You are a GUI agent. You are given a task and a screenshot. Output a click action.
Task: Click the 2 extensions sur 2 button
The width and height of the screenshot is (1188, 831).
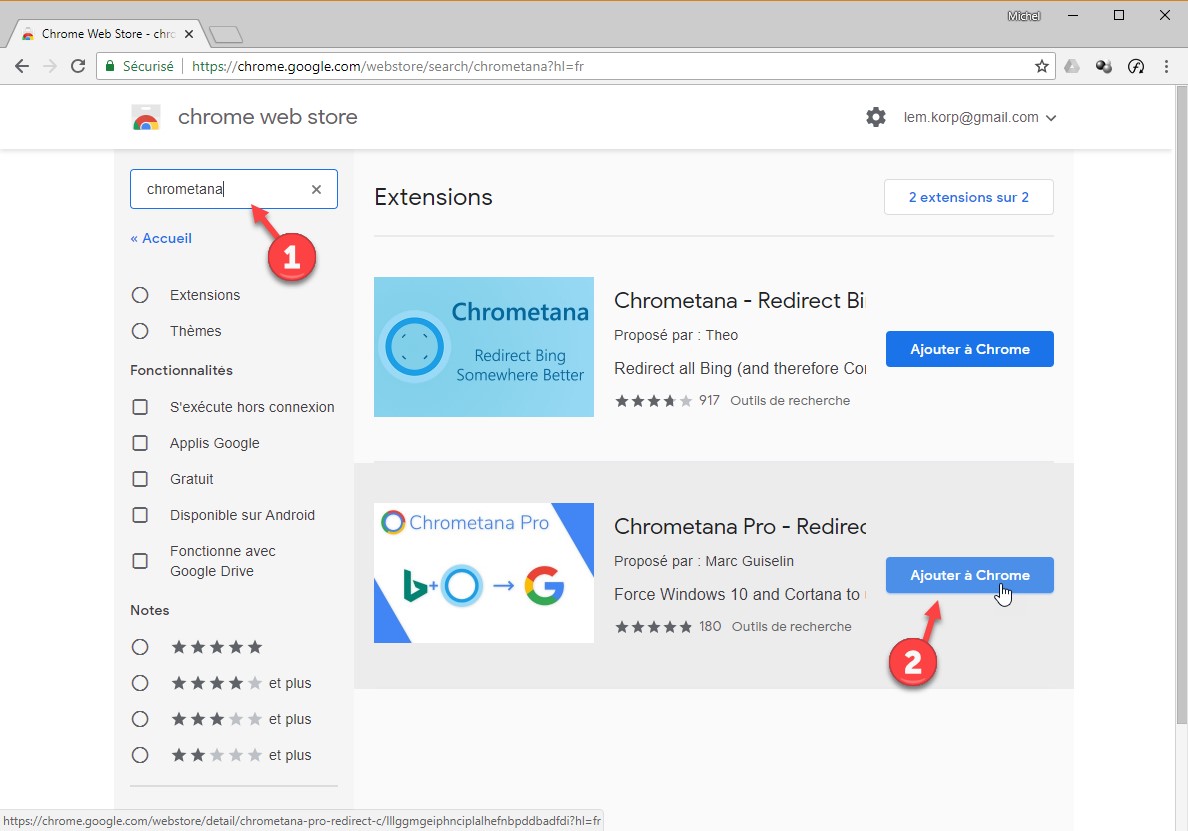coord(968,197)
